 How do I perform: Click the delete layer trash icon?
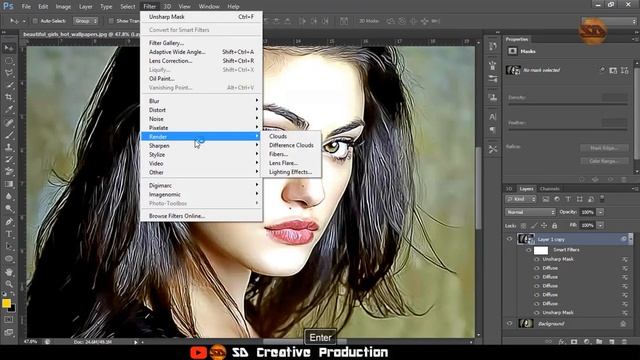pyautogui.click(x=624, y=342)
